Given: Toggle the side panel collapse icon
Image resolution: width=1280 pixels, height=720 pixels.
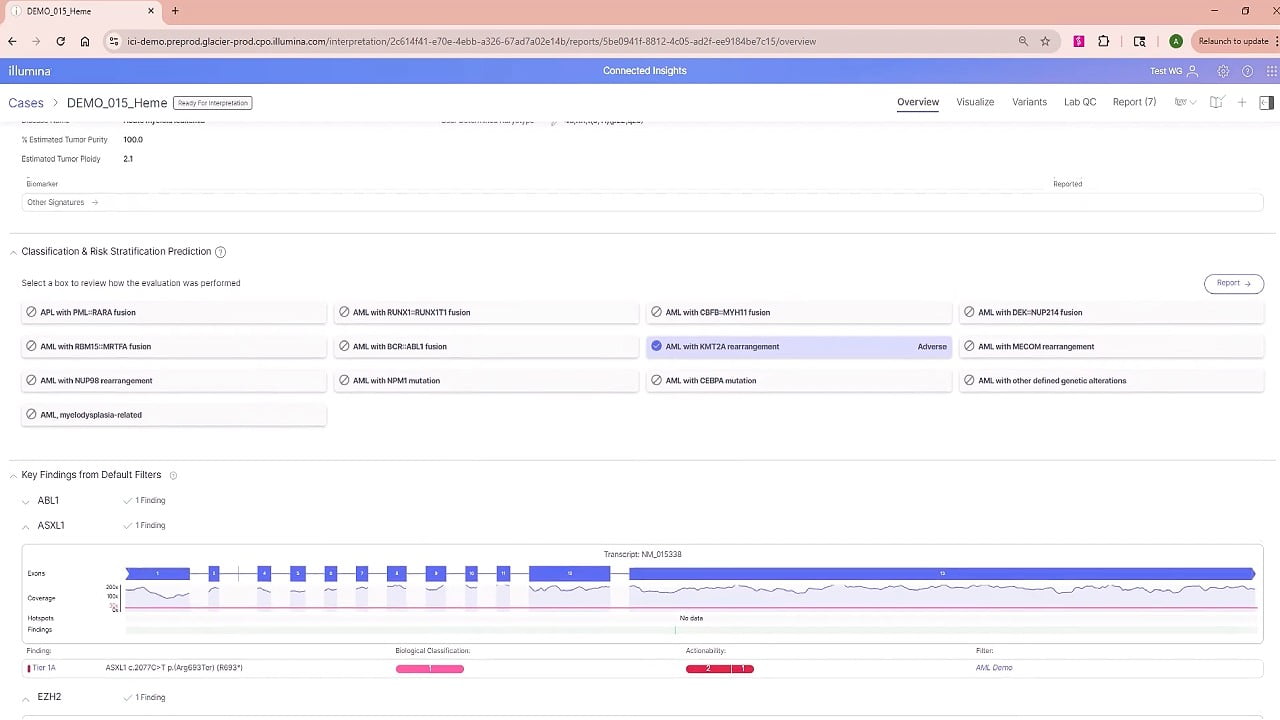Looking at the screenshot, I should pos(1266,102).
